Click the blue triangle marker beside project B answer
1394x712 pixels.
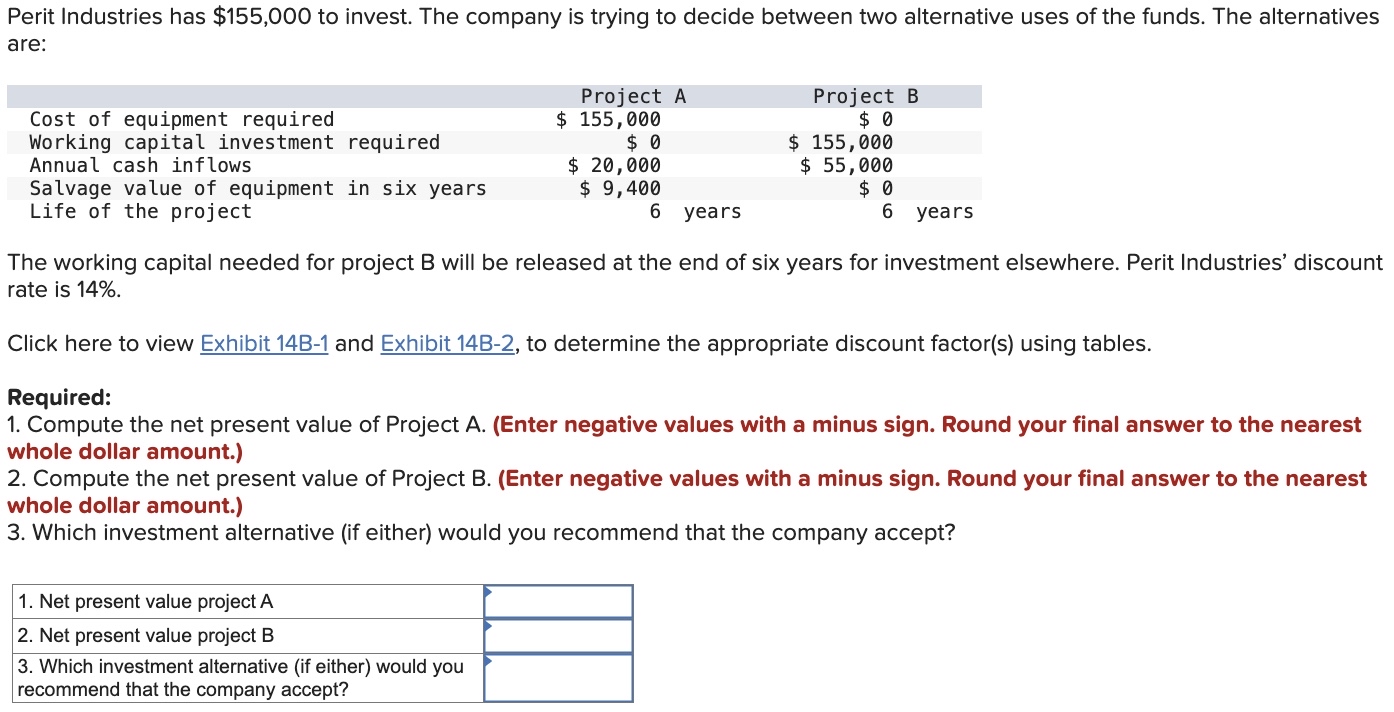488,628
